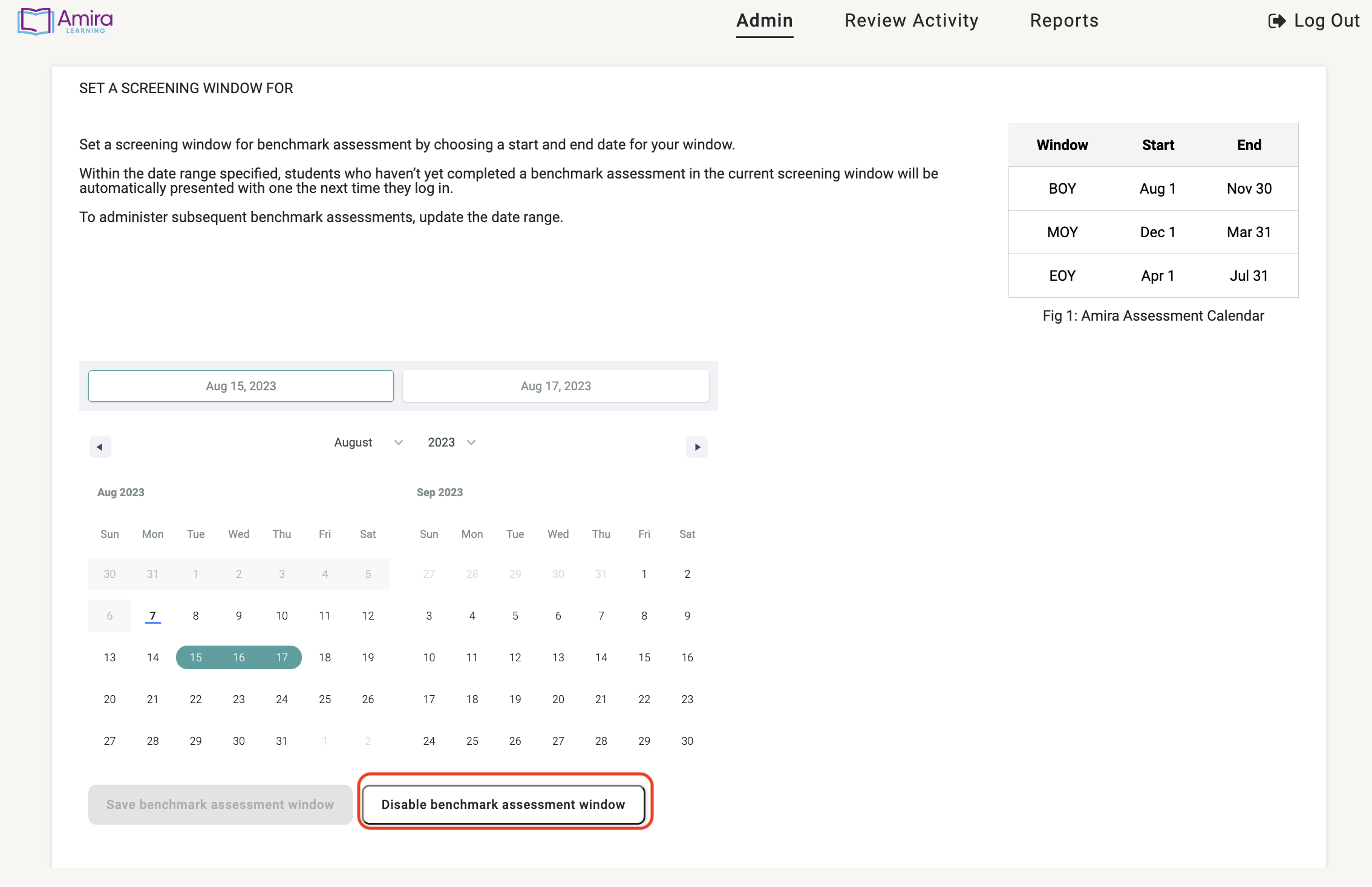Click the Nov 30 end date cell

[1249, 189]
